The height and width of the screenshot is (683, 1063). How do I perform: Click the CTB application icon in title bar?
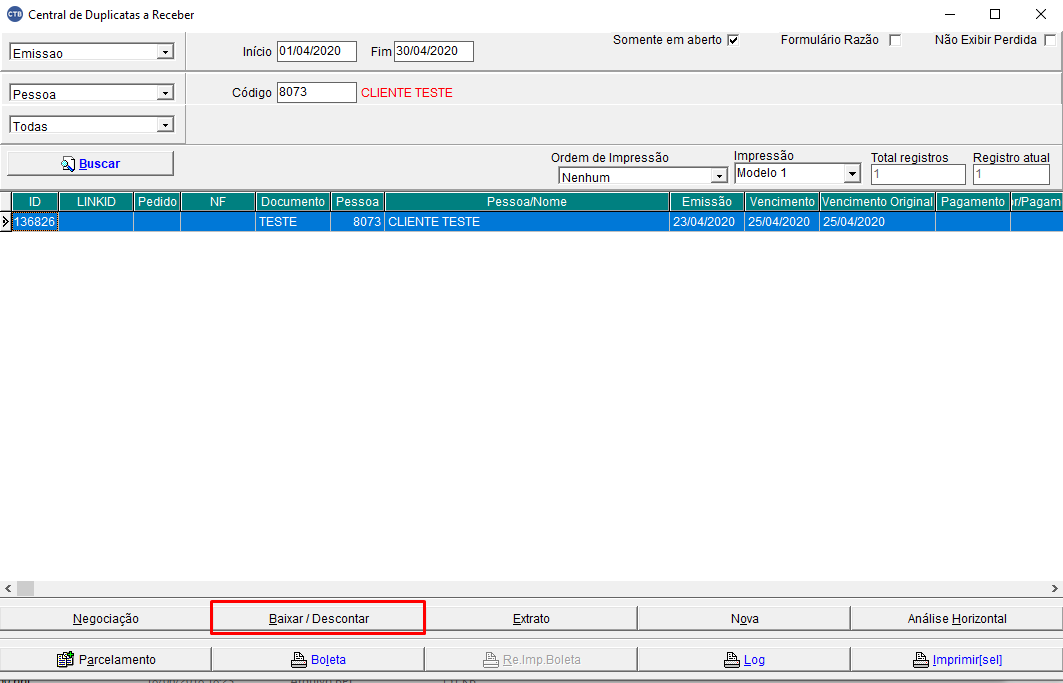14,15
